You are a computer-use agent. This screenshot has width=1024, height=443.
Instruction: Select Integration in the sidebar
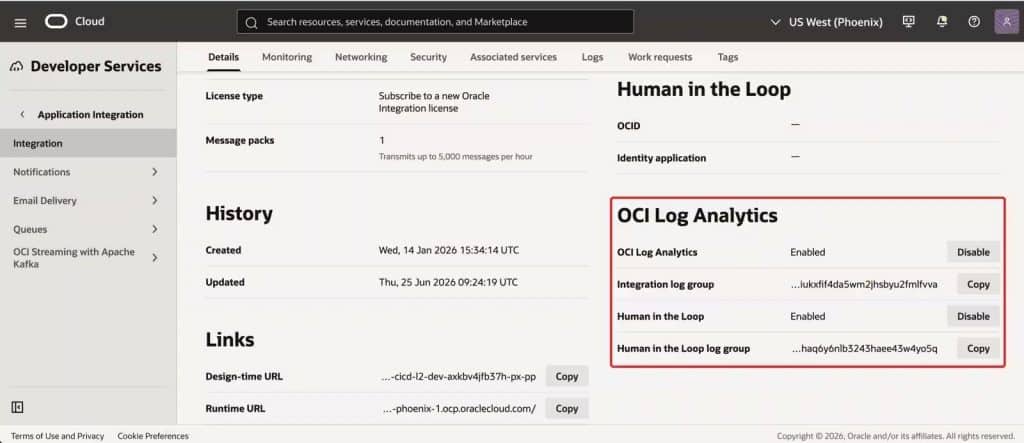coord(88,143)
